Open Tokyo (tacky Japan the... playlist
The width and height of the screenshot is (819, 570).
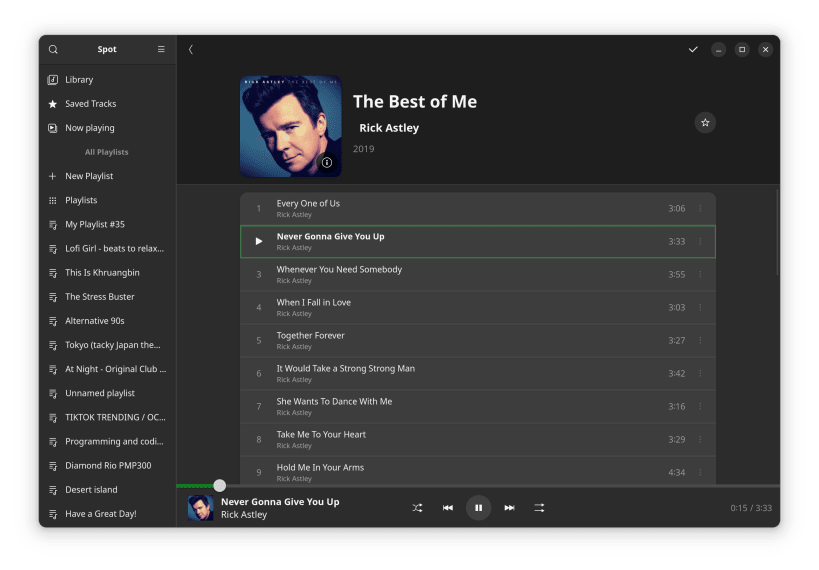107,345
